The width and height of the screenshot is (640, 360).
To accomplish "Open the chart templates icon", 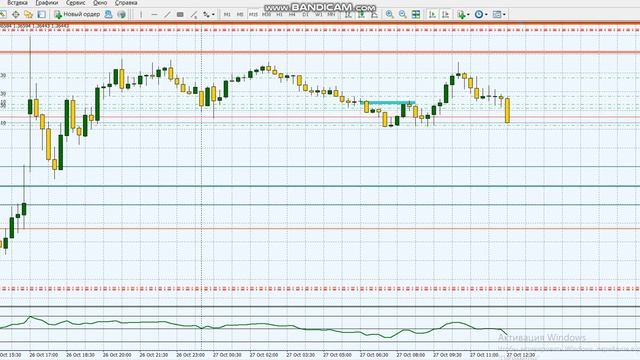I will tap(497, 15).
